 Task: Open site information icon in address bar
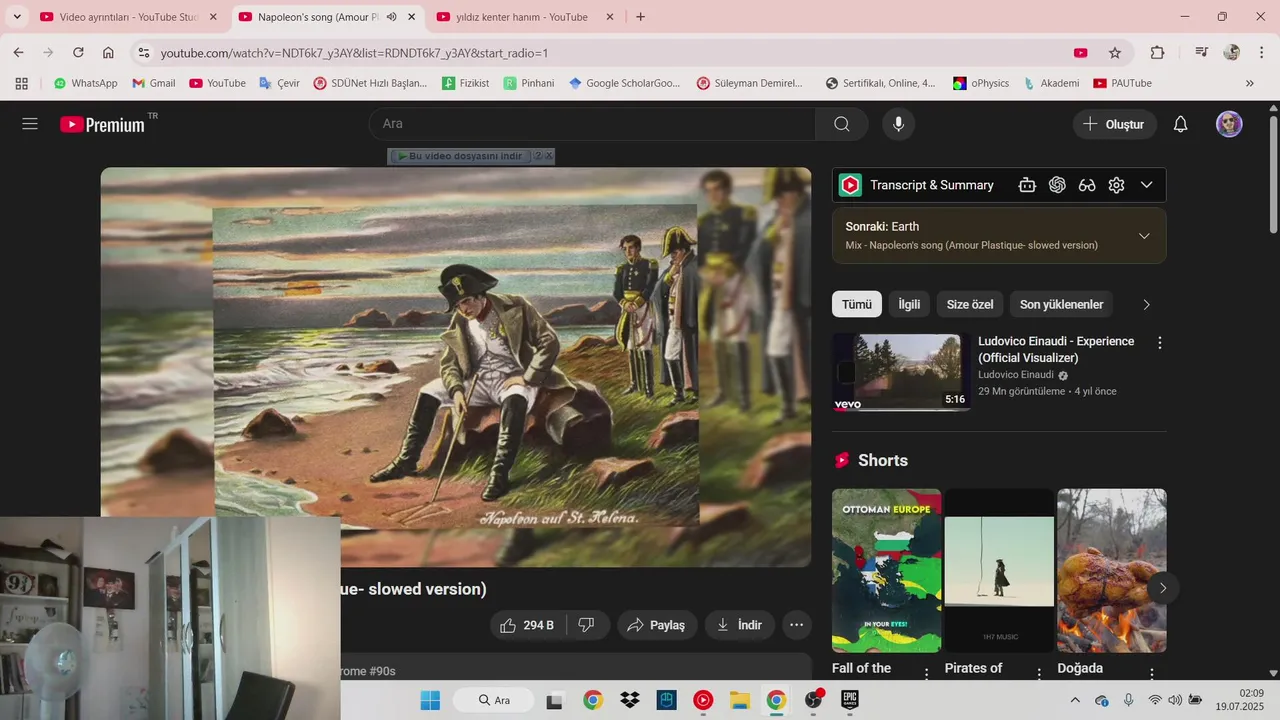(143, 53)
